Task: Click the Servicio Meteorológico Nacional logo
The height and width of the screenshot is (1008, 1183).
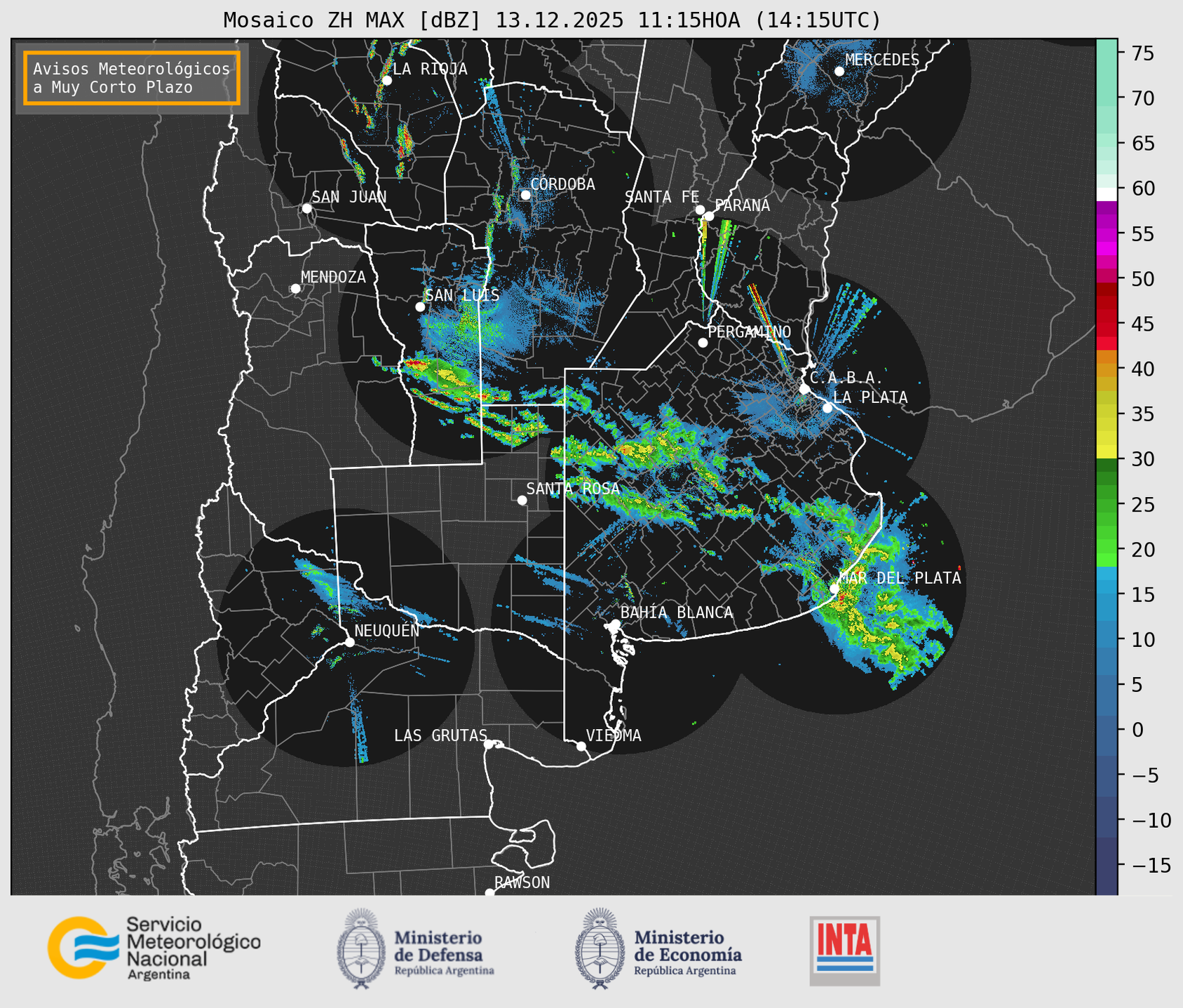Action: [154, 948]
